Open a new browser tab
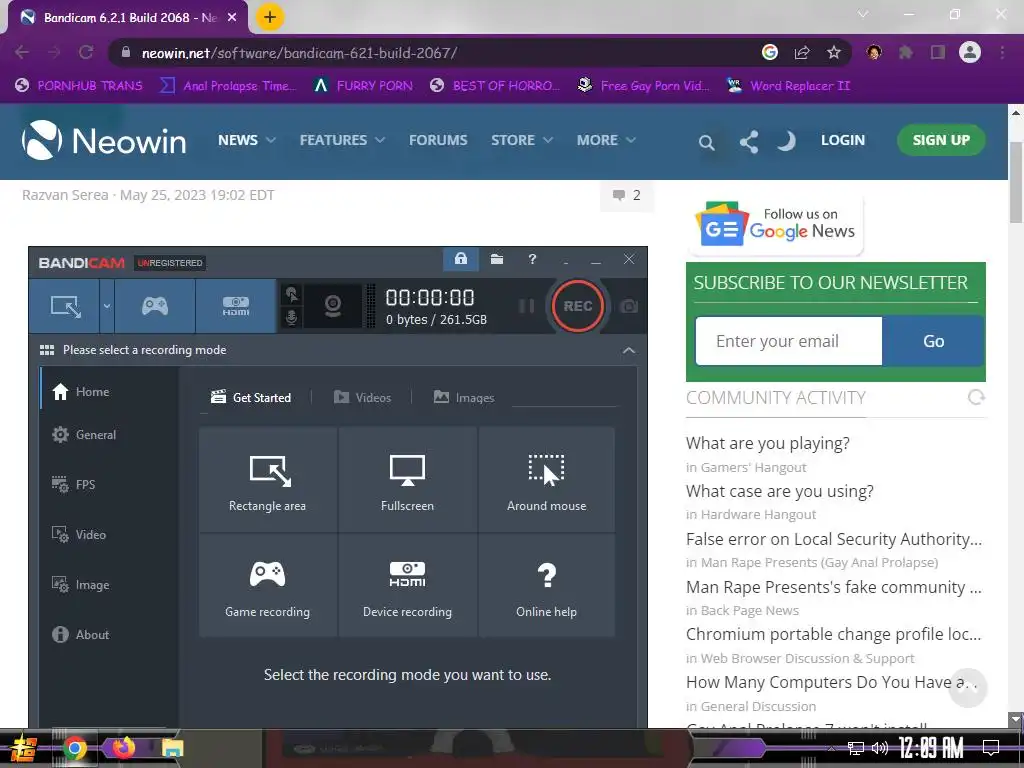This screenshot has width=1024, height=768. (x=270, y=17)
